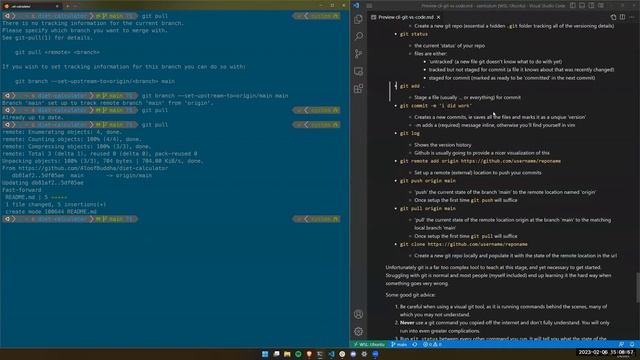Open the Accounts menu in VS Code
This screenshot has height=360, width=640.
coord(358,314)
